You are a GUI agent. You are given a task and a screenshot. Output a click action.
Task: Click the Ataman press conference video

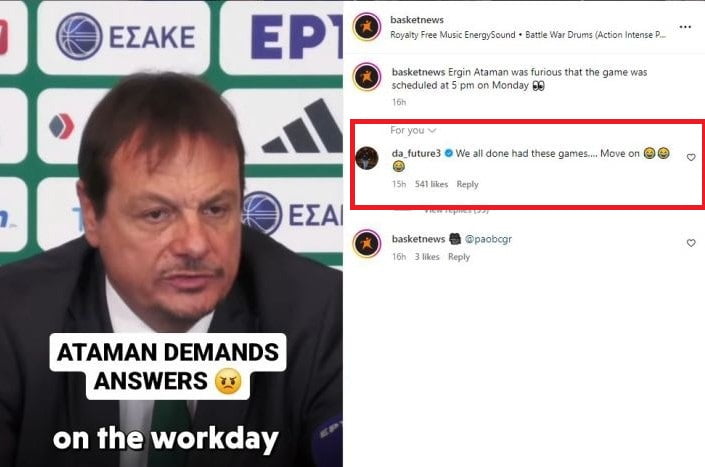pos(171,234)
